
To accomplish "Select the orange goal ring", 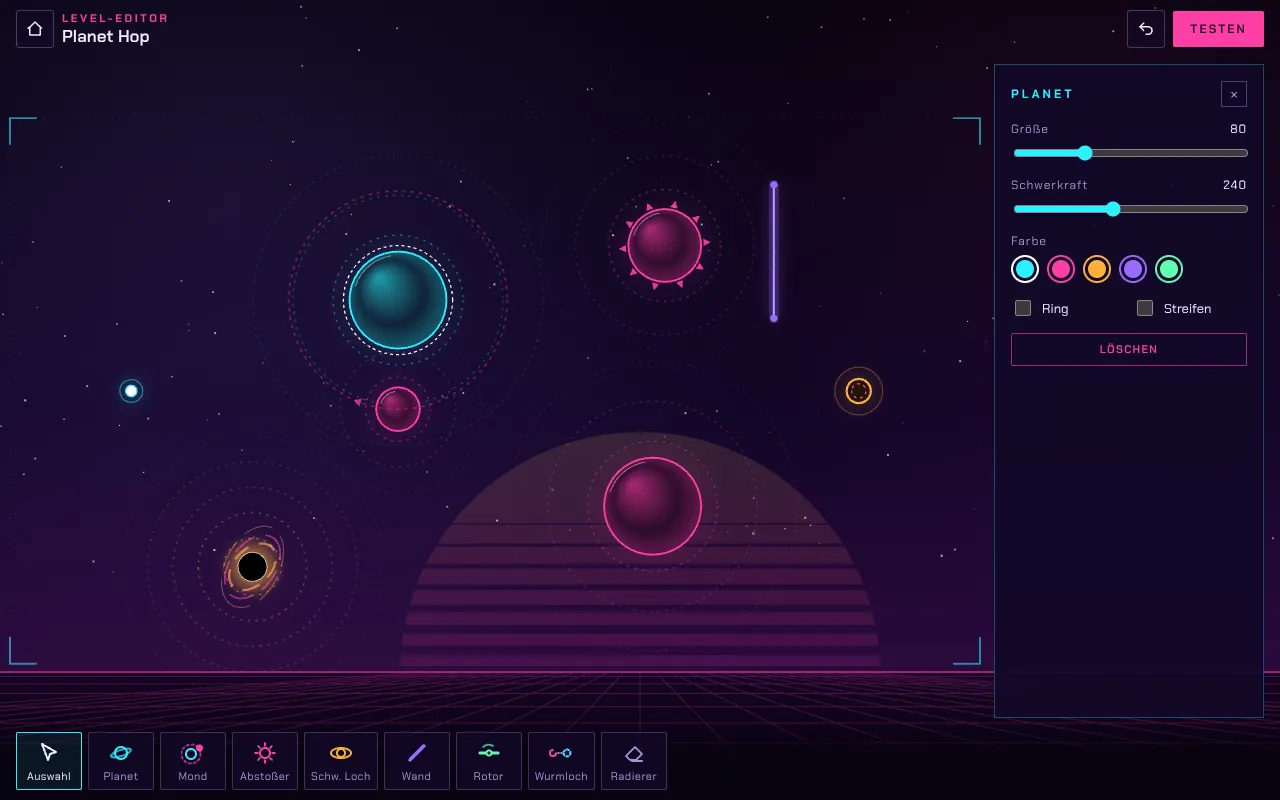I will tap(859, 391).
